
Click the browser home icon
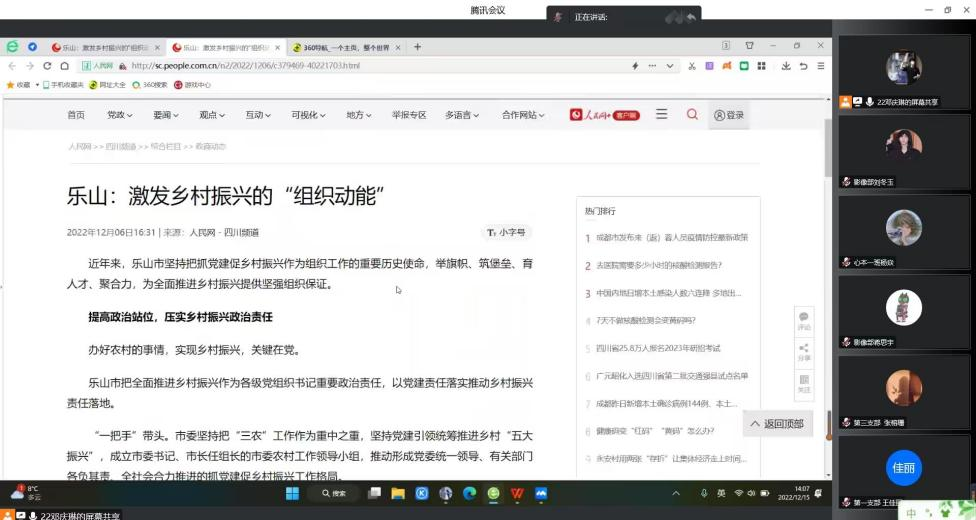(x=65, y=66)
